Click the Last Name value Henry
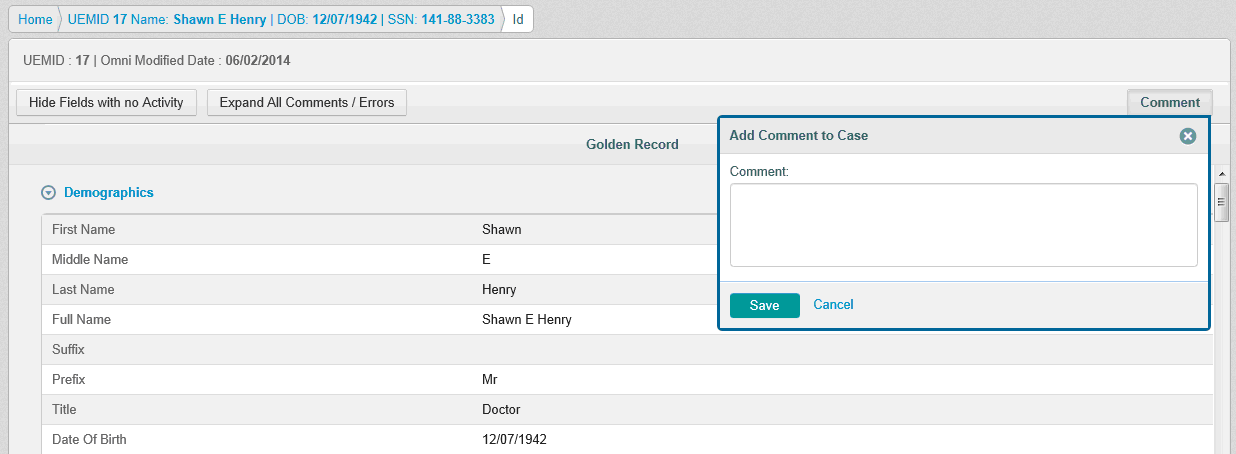1236x454 pixels. point(499,290)
